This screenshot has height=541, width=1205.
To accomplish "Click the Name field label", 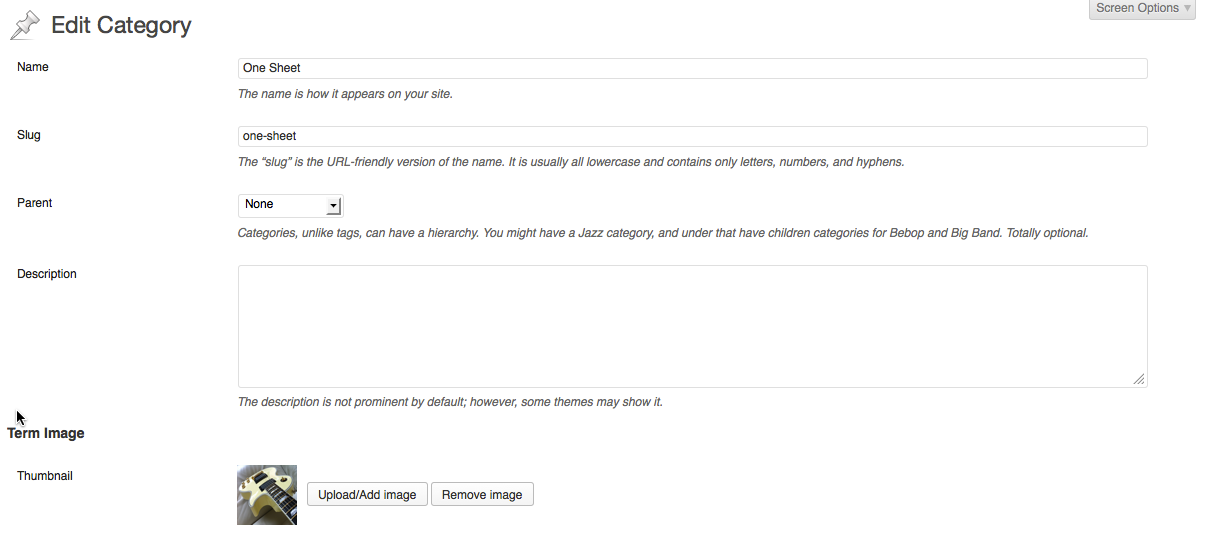I will click(33, 67).
